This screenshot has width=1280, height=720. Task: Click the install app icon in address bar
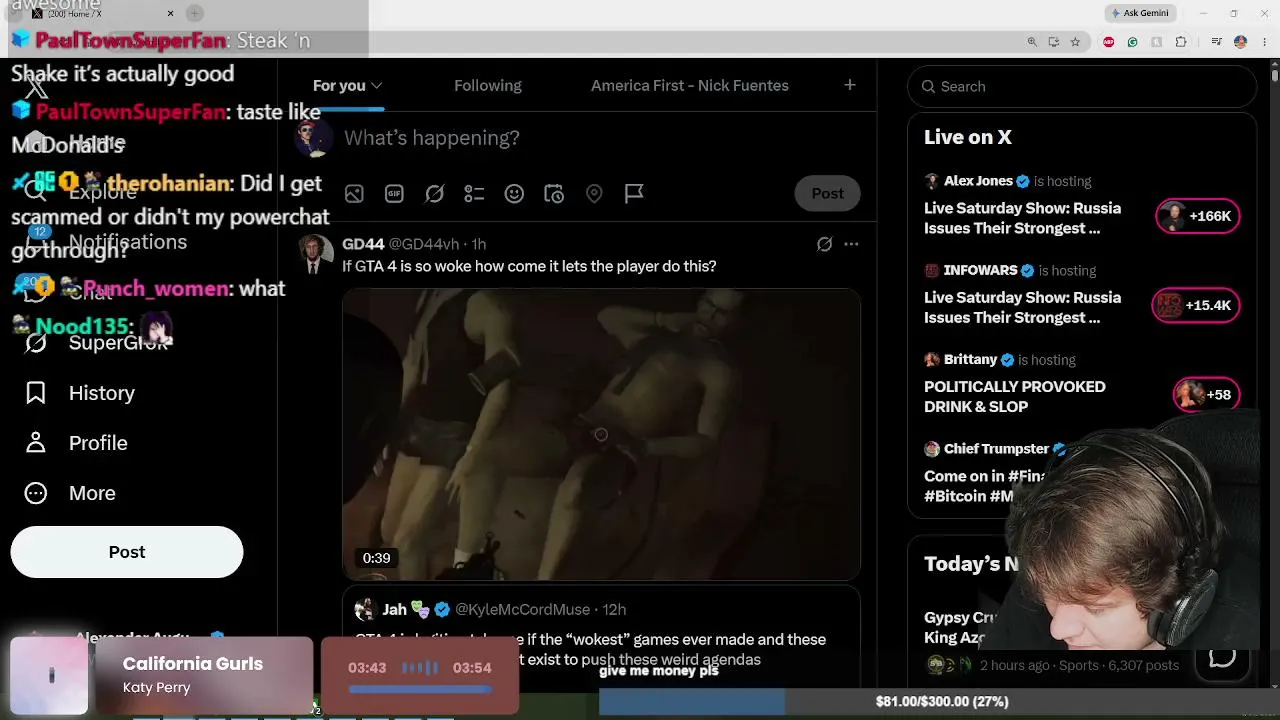pos(1054,42)
